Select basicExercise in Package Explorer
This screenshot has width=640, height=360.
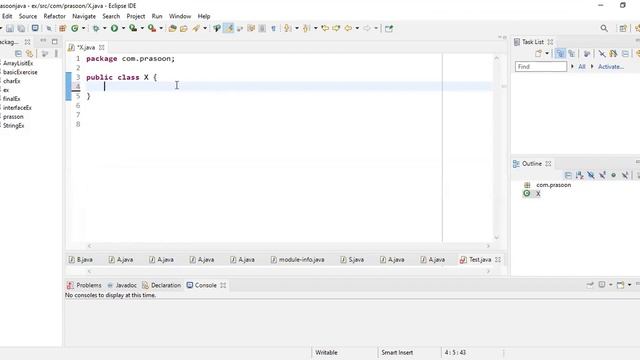(20, 72)
